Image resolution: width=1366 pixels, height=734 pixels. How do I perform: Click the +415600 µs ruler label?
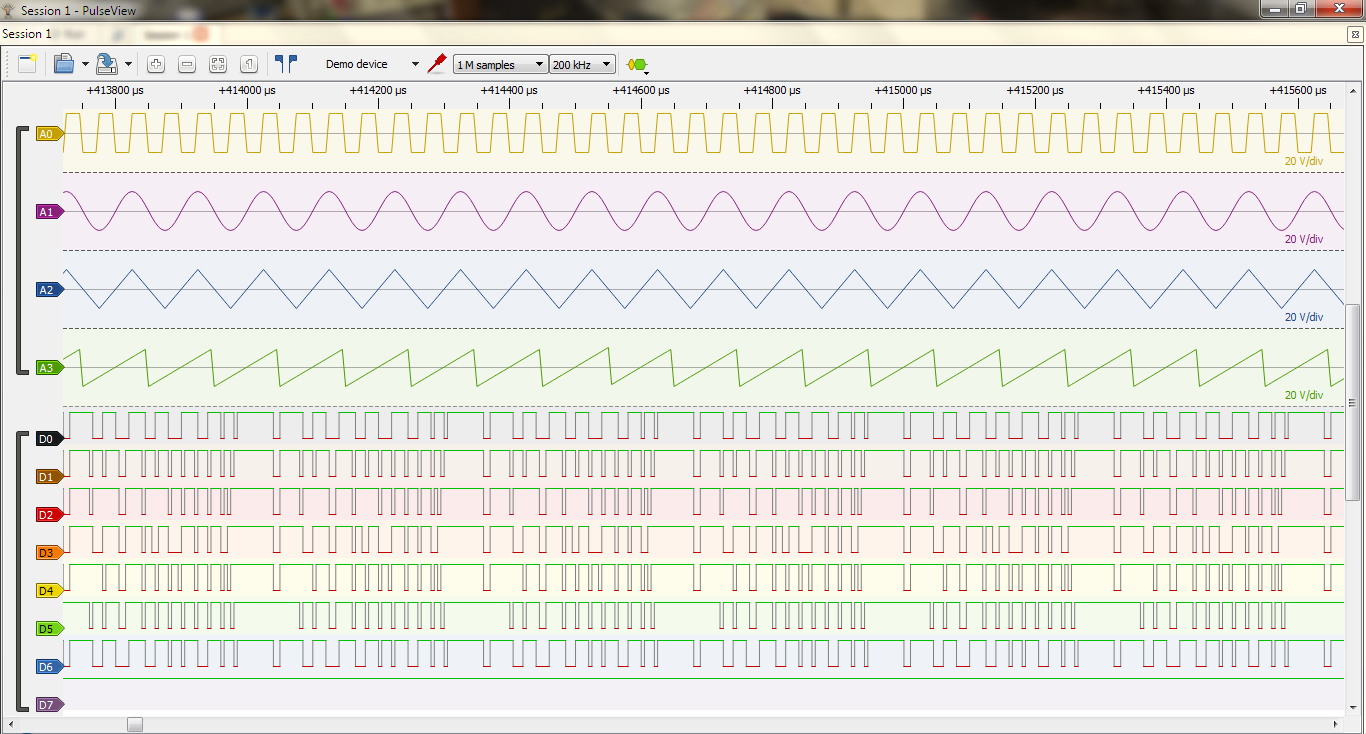point(1297,90)
